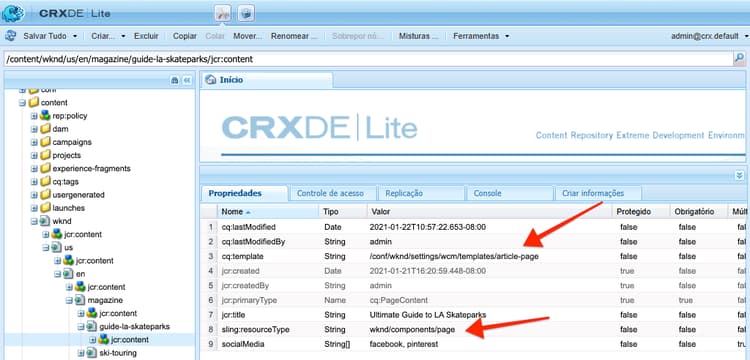750x360 pixels.
Task: Click the 'wknd/components/page' value
Action: coord(412,329)
